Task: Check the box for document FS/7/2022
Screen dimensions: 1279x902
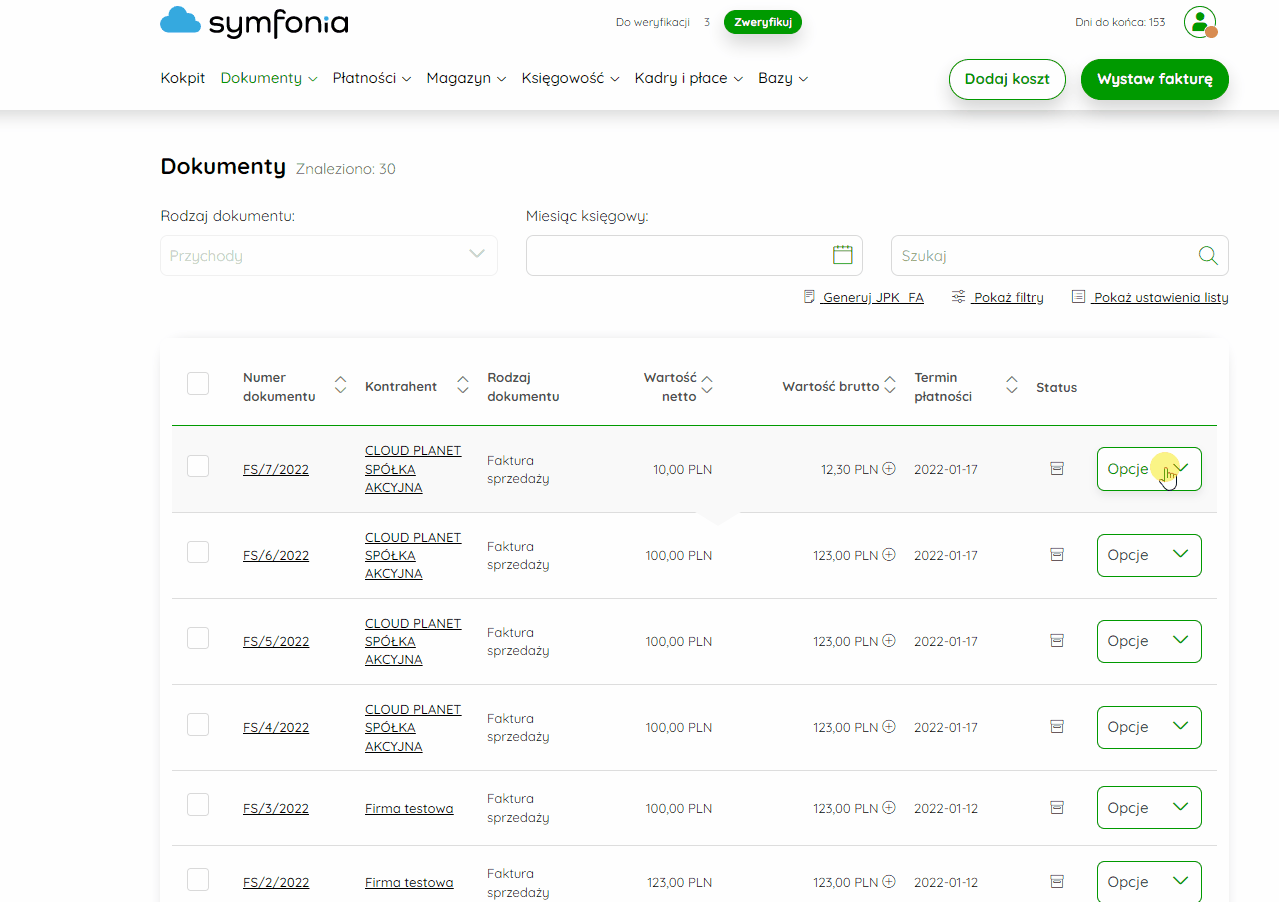Action: 198,466
